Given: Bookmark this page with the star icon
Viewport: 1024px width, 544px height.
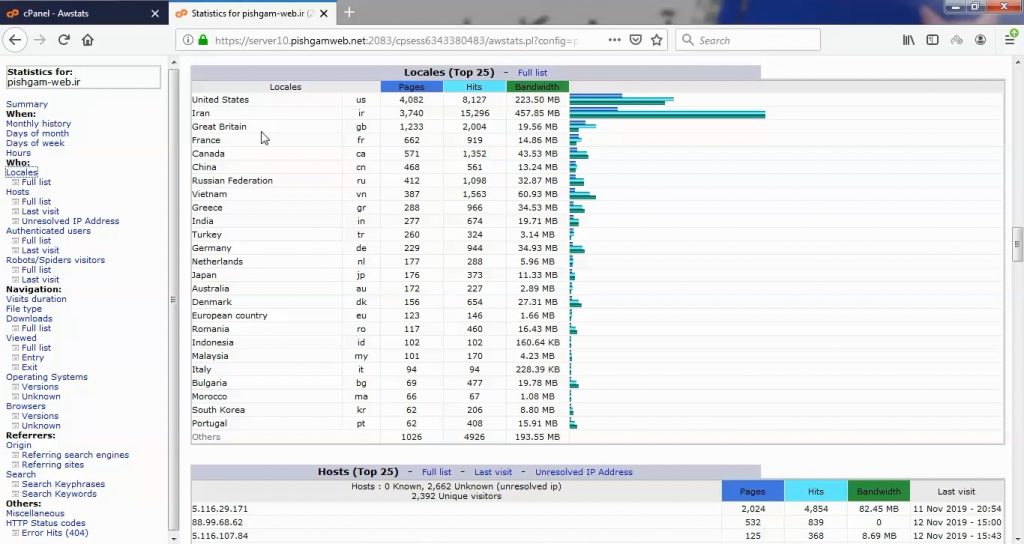Looking at the screenshot, I should pyautogui.click(x=656, y=40).
